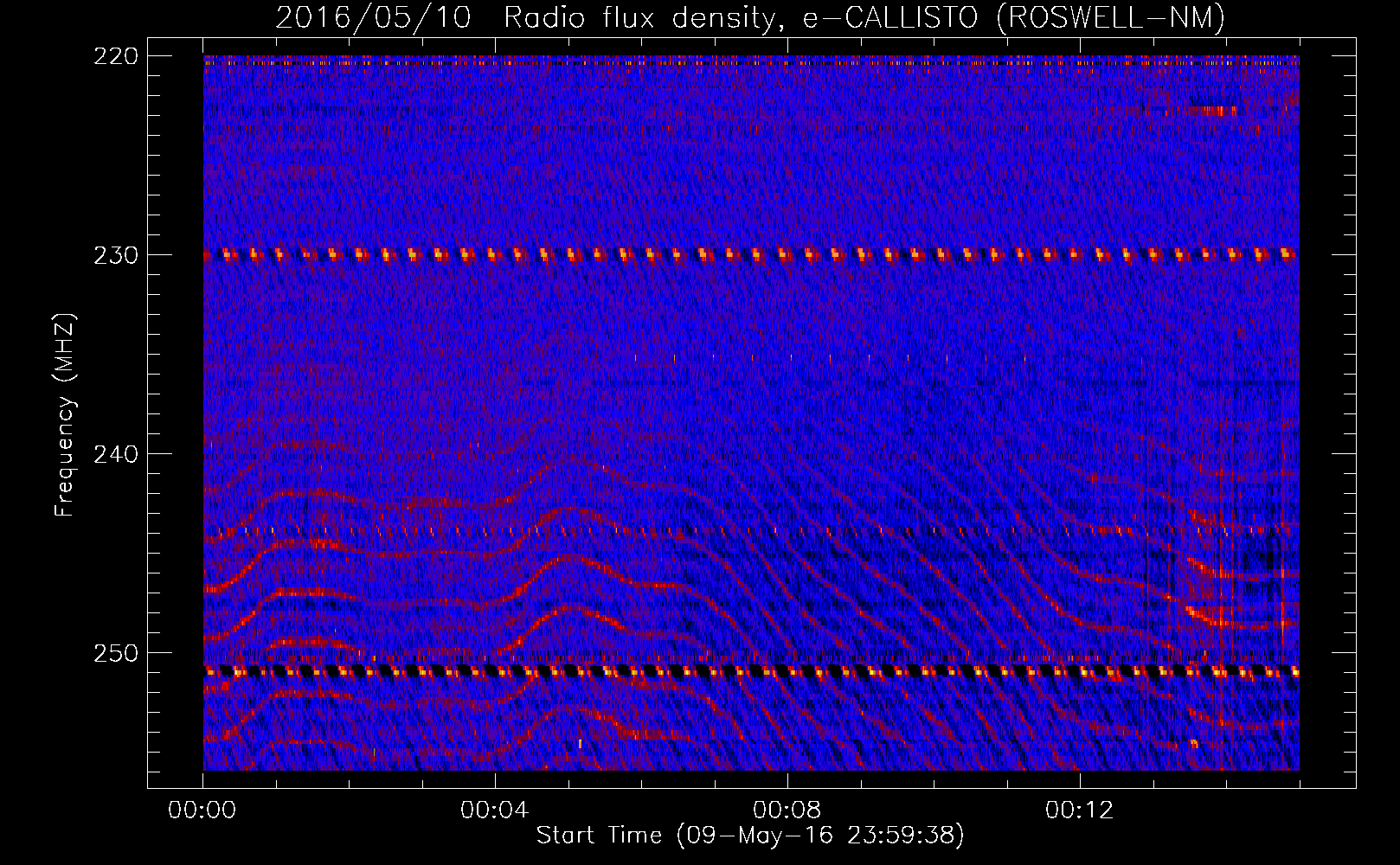Click the plot title '2016/05/10 Radio flux density'
This screenshot has height=865, width=1400.
pos(749,17)
